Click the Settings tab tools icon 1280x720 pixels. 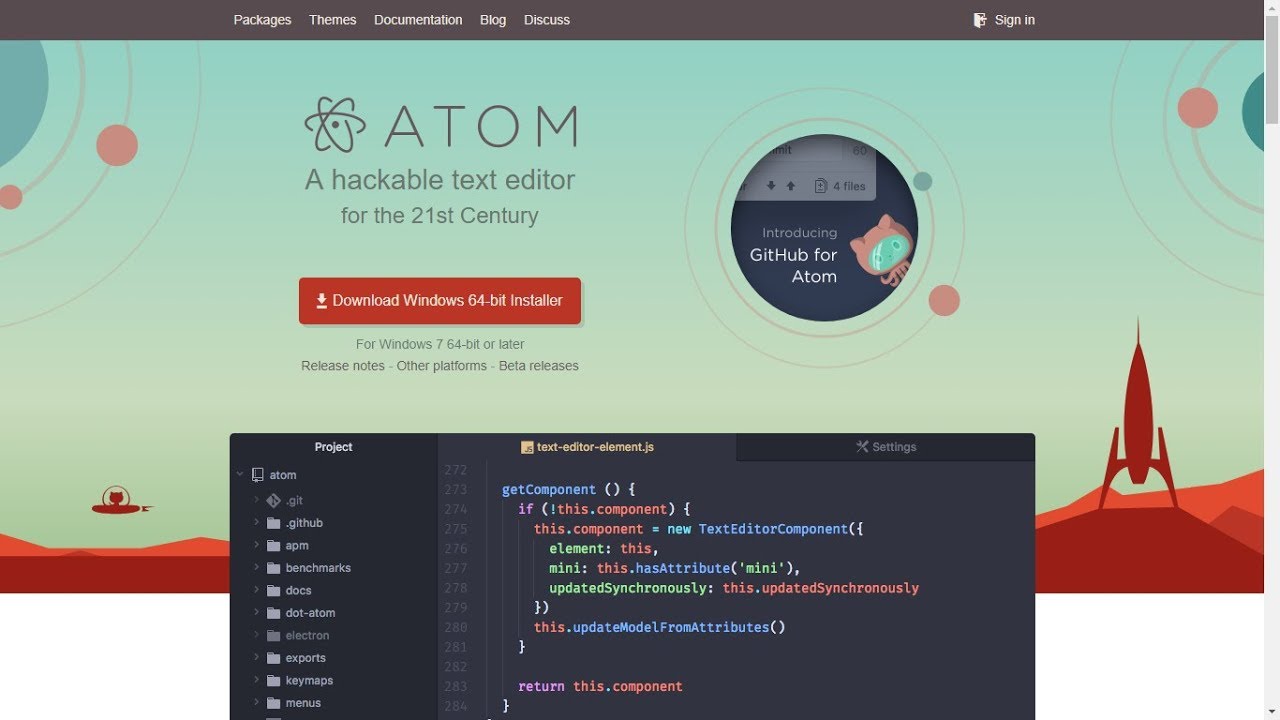pyautogui.click(x=862, y=447)
